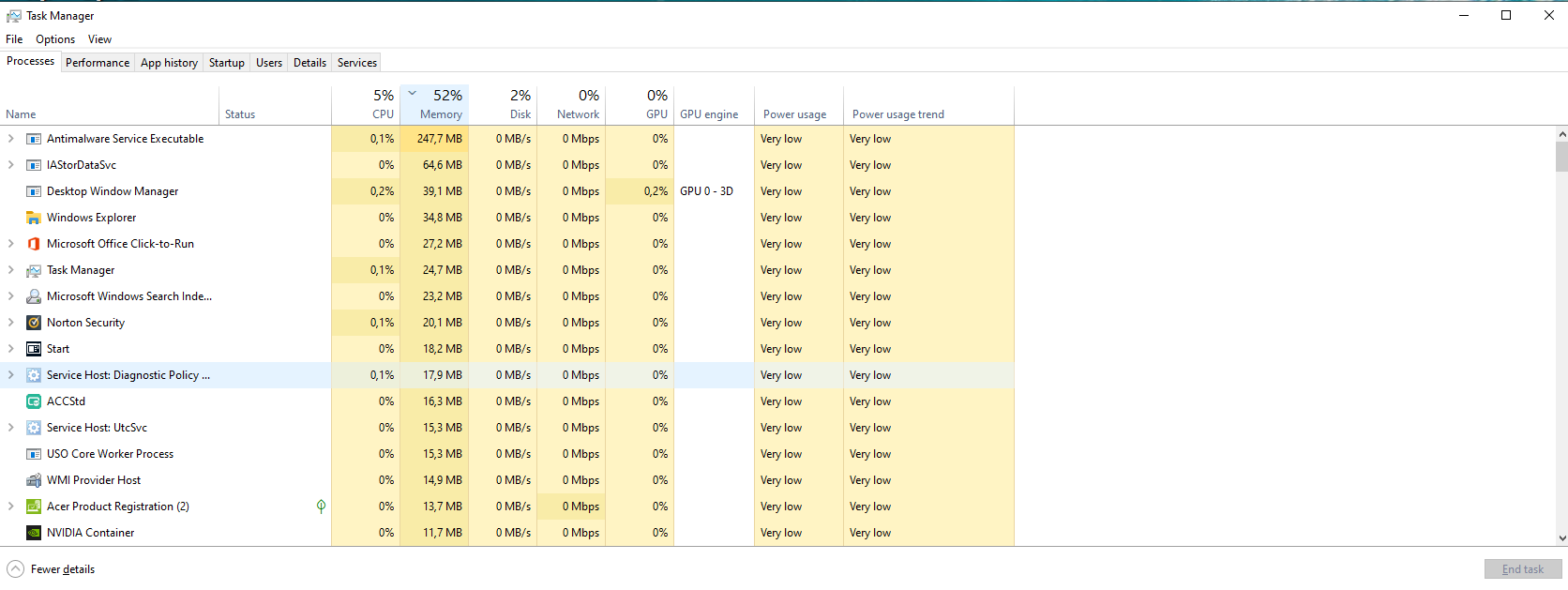Select the NVIDIA Container process name
Screen dimensions: 1568x590
[x=91, y=533]
